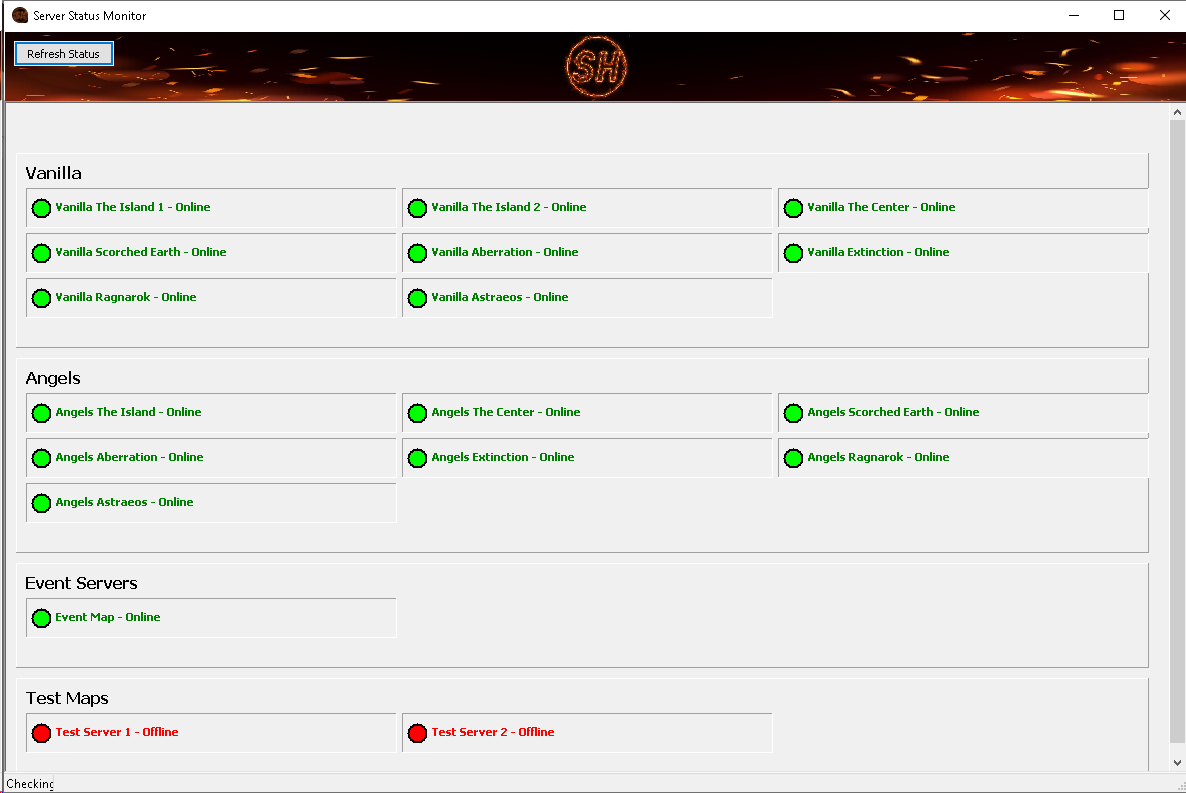Viewport: 1186px width, 793px height.
Task: Click the scrollbar down arrow
Action: coord(1177,760)
